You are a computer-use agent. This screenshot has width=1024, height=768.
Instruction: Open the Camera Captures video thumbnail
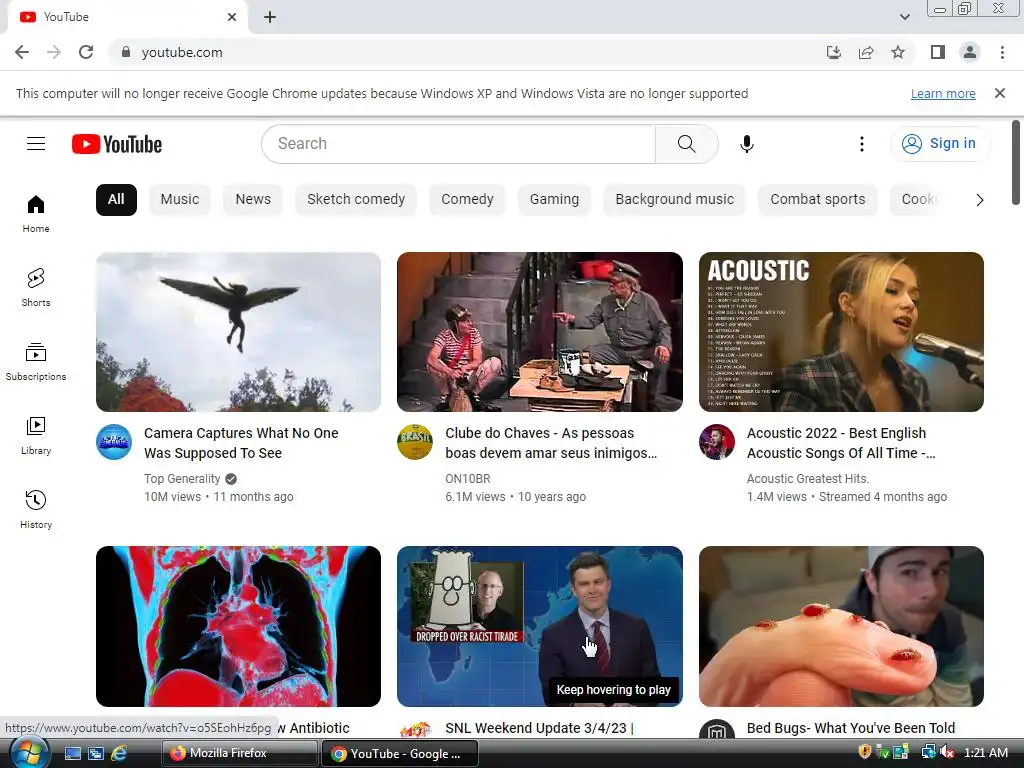click(x=238, y=332)
